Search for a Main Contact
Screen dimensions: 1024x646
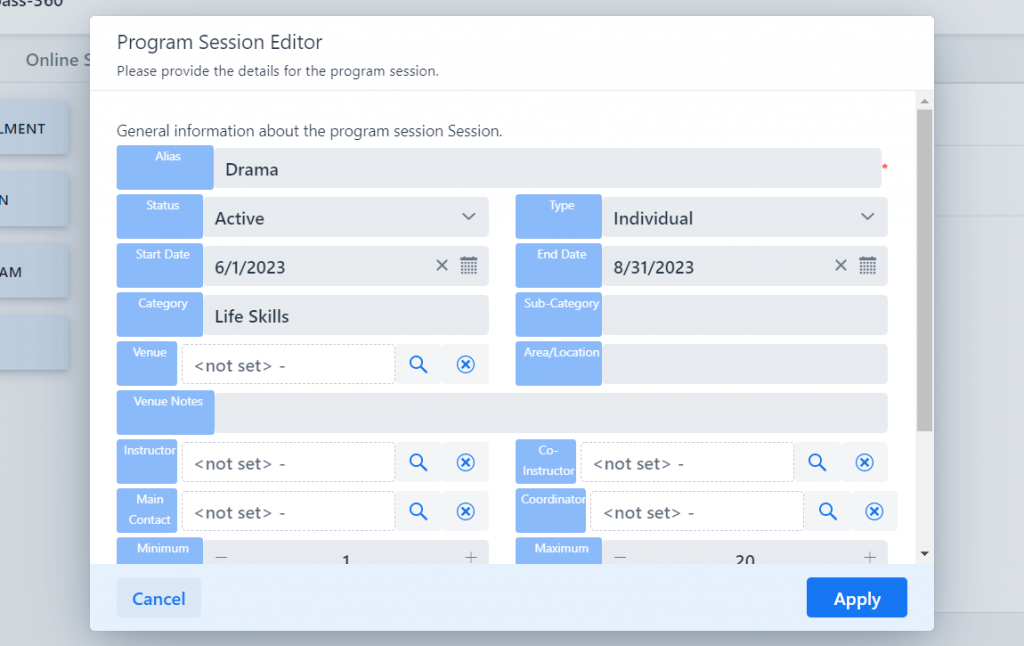click(418, 511)
